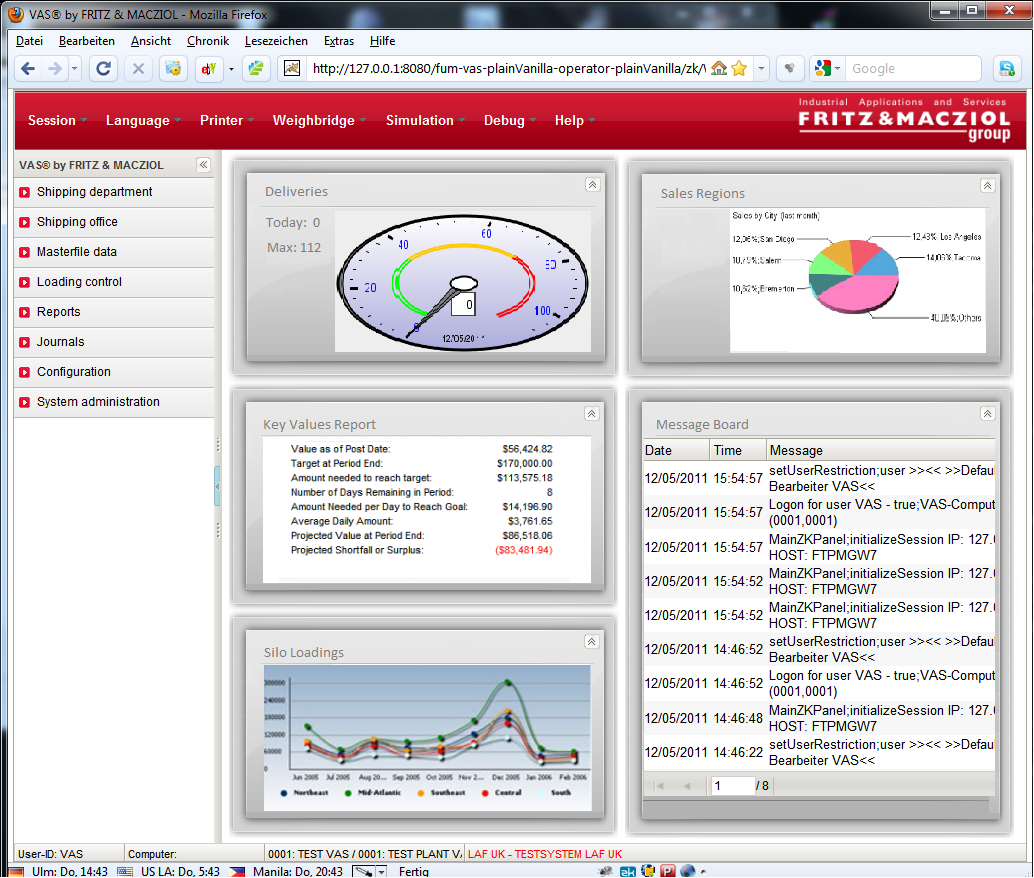
Task: Collapse the Message Board panel
Action: (x=987, y=414)
